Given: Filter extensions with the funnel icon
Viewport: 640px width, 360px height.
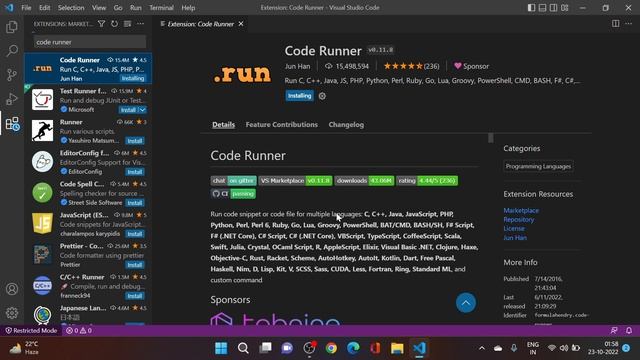Looking at the screenshot, I should tap(101, 24).
